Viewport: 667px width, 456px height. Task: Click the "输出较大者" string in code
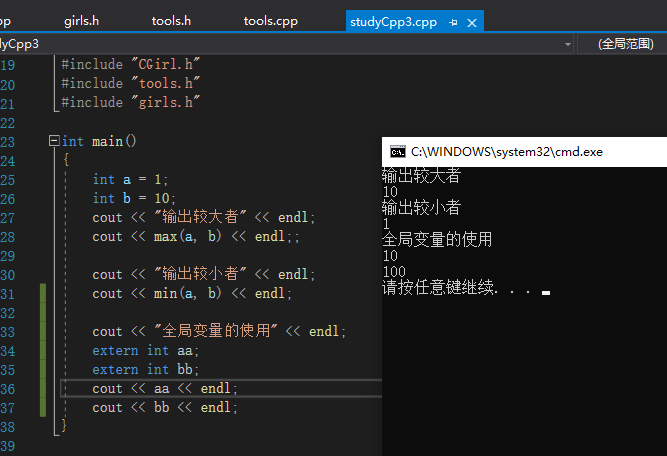tap(200, 217)
